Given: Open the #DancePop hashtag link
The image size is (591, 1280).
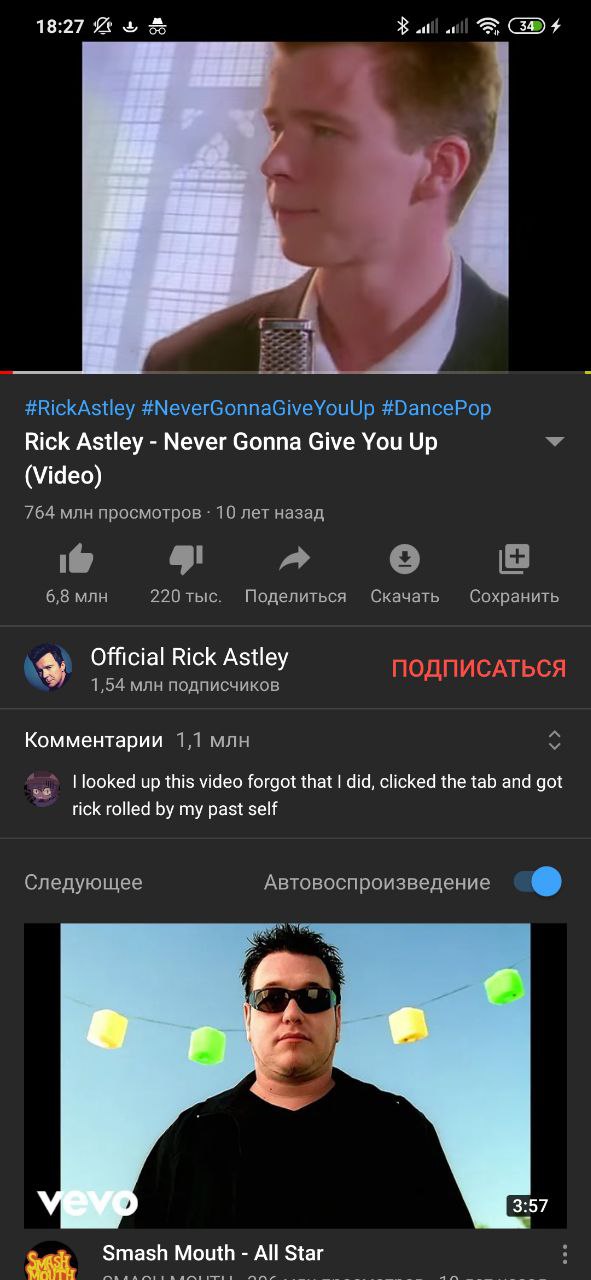Looking at the screenshot, I should [x=436, y=408].
